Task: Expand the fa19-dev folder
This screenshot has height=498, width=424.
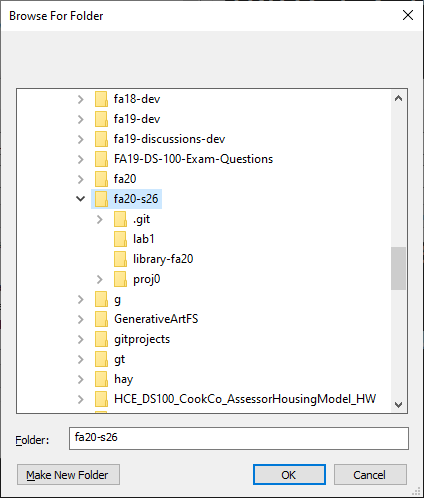Action: click(80, 119)
